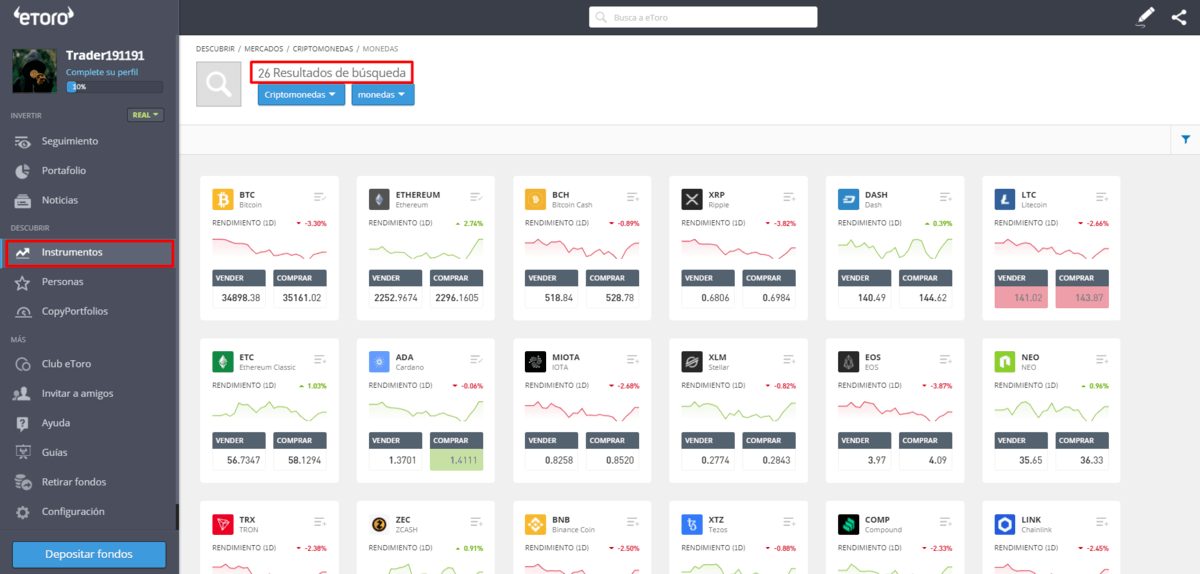Image resolution: width=1200 pixels, height=574 pixels.
Task: Click the large search magnifier thumbnail
Action: pyautogui.click(x=218, y=84)
